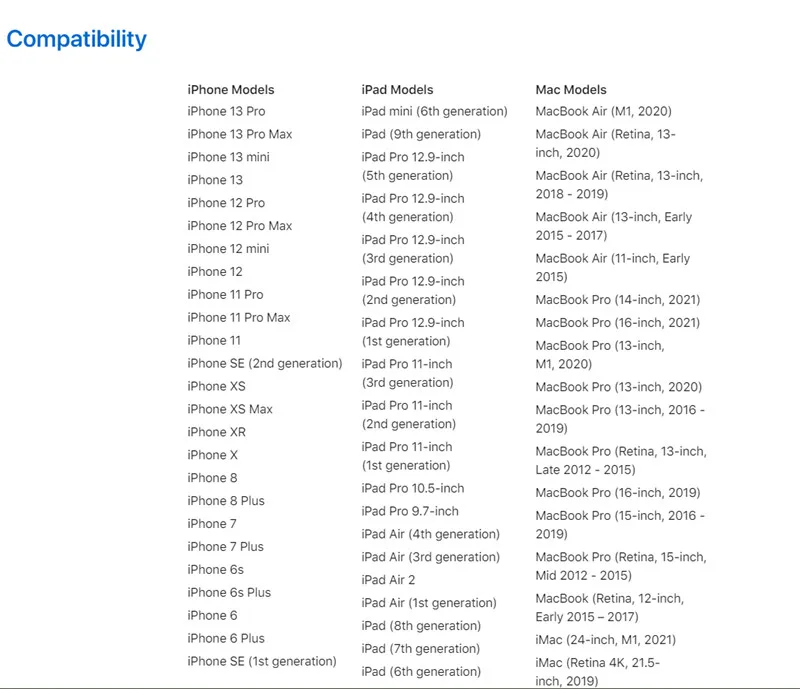The height and width of the screenshot is (689, 800).
Task: Select MacBook Pro (16-inch, 2019)
Action: (618, 493)
